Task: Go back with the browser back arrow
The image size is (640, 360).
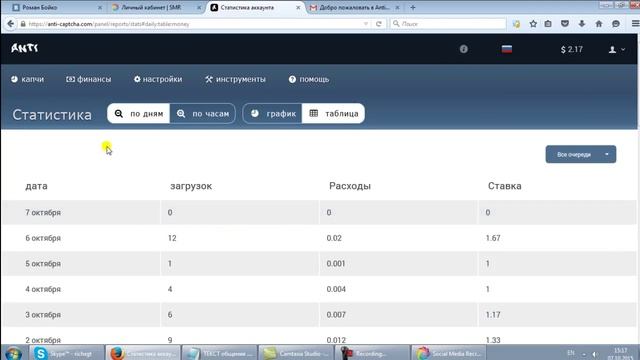Action: pyautogui.click(x=10, y=24)
